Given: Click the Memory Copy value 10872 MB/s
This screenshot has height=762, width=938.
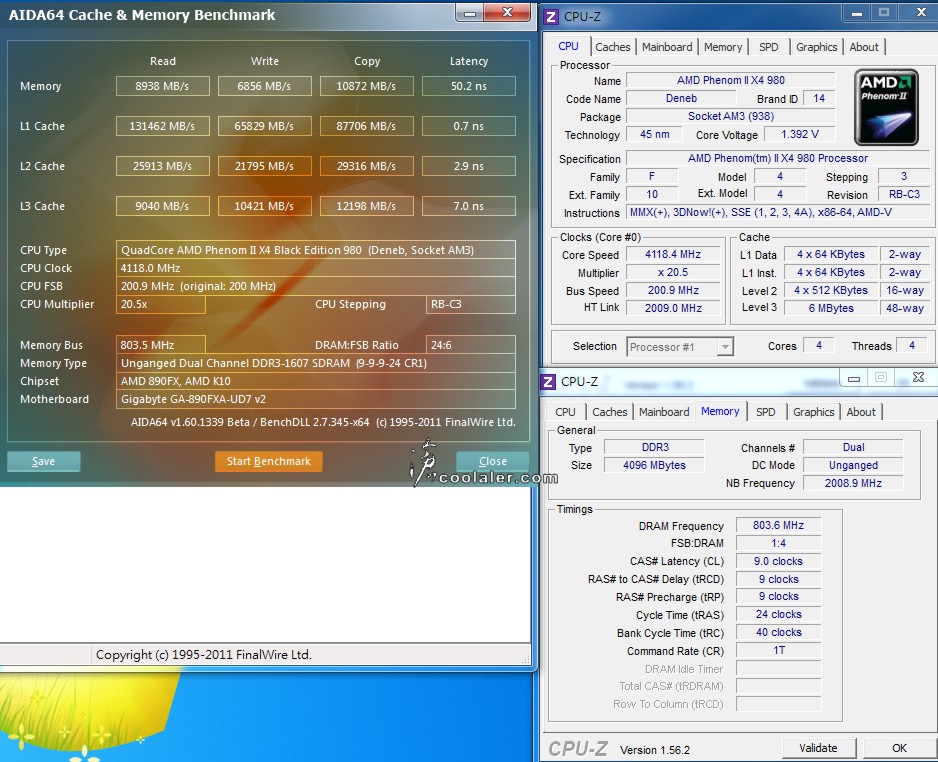Looking at the screenshot, I should point(366,86).
